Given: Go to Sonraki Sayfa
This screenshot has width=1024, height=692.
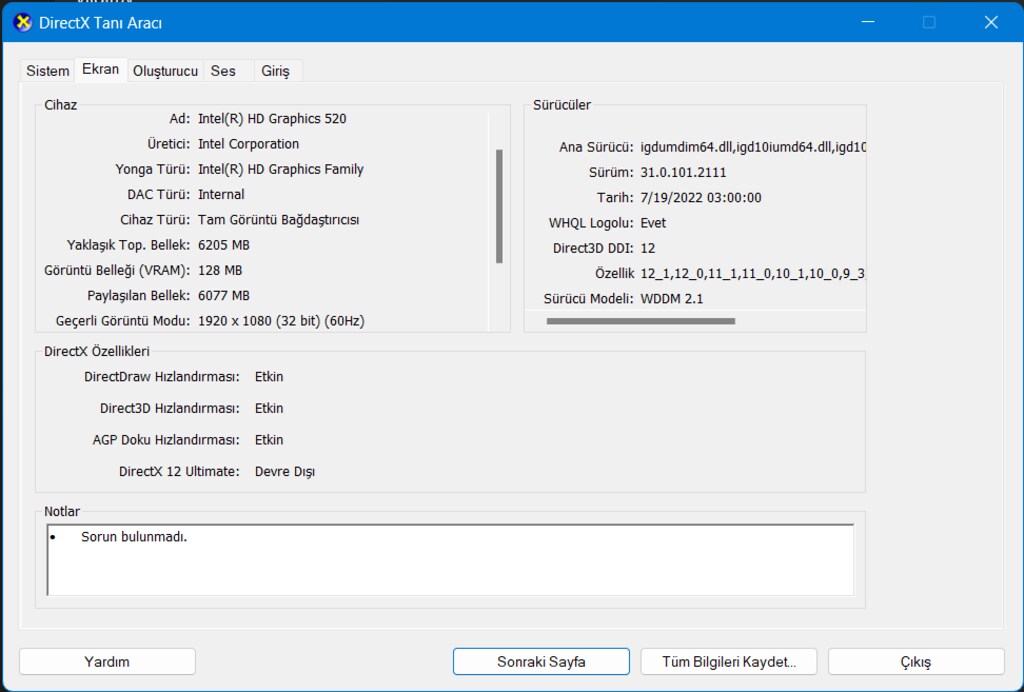Looking at the screenshot, I should (x=541, y=661).
